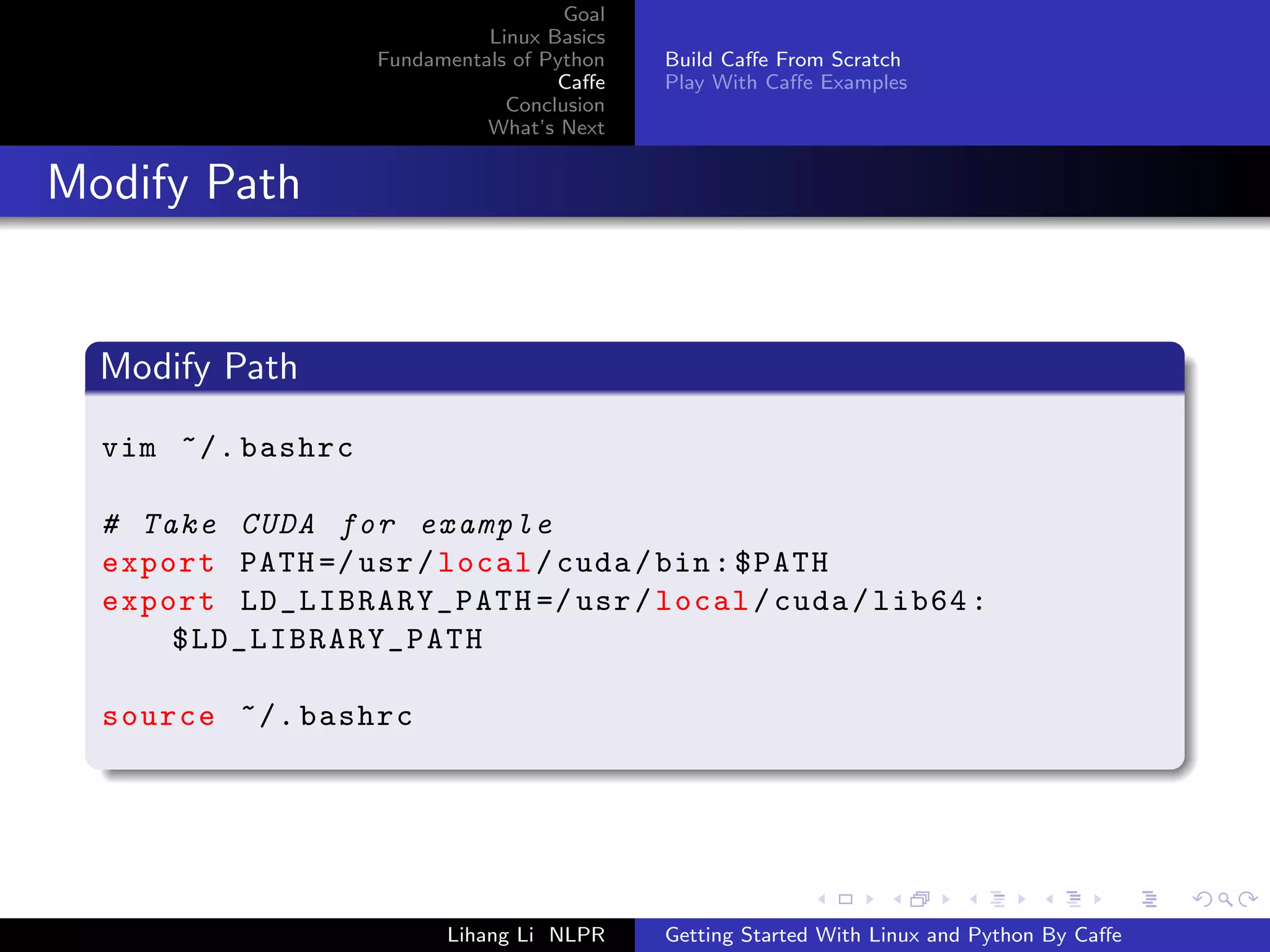Click the export LD_LIBRARY_PATH code line

click(544, 602)
